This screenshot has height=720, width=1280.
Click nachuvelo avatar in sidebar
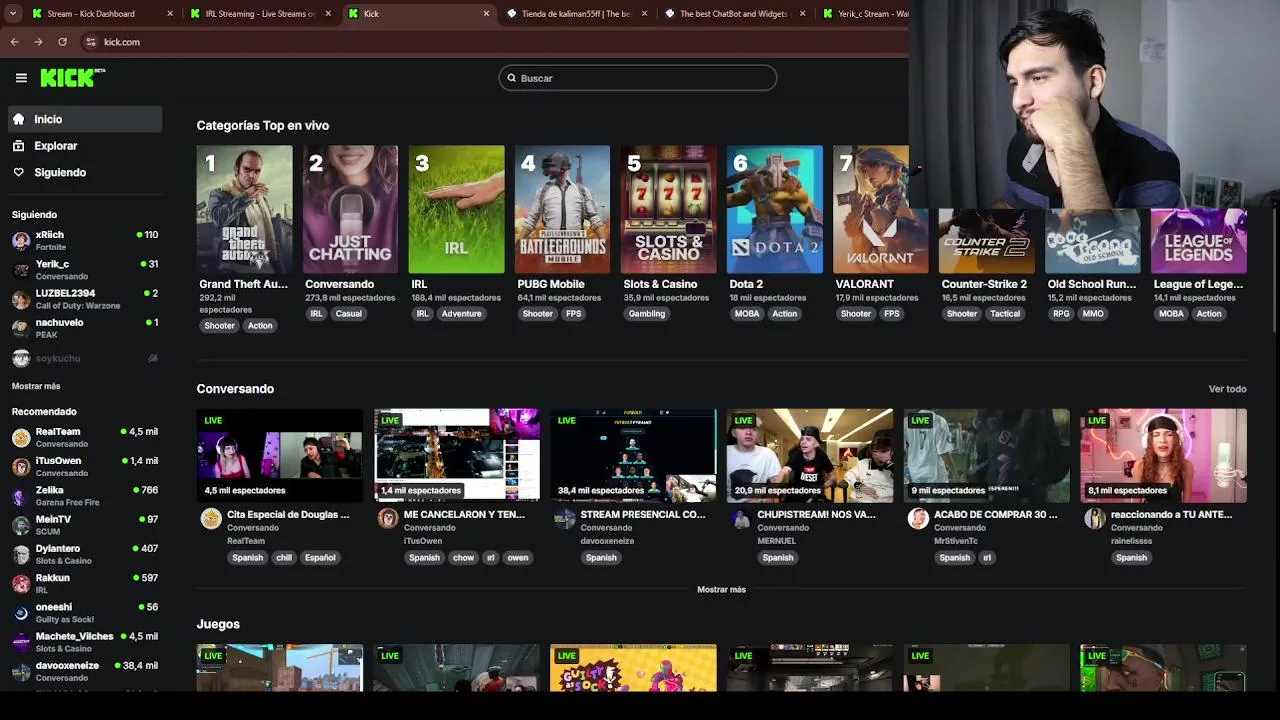point(21,328)
